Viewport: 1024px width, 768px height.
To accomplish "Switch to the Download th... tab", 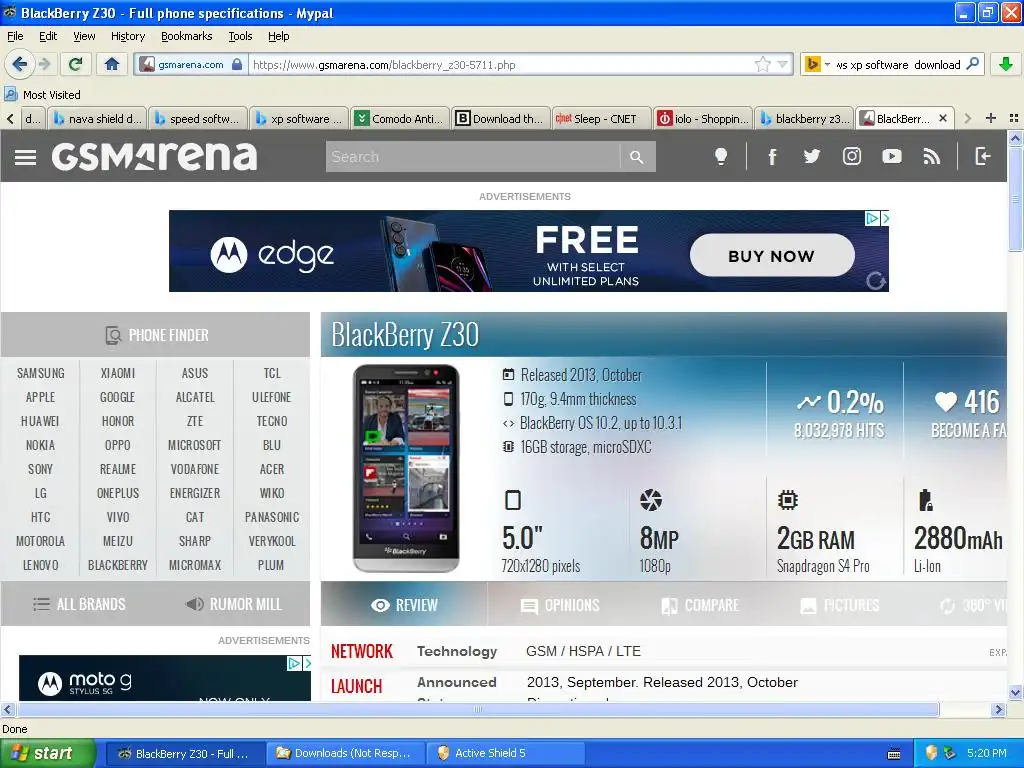I will pyautogui.click(x=501, y=118).
